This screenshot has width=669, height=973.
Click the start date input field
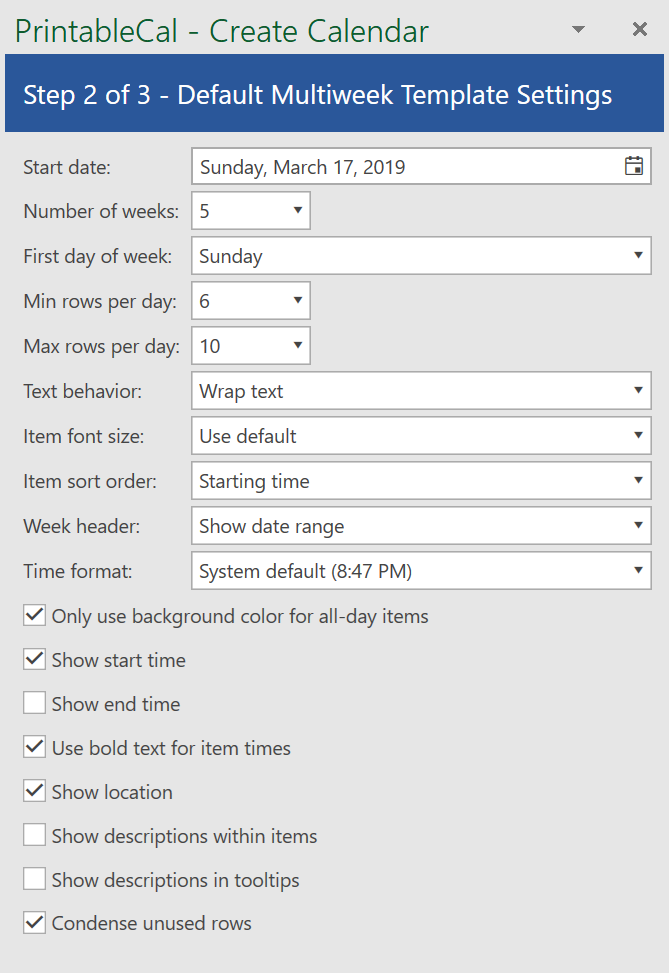tap(400, 165)
